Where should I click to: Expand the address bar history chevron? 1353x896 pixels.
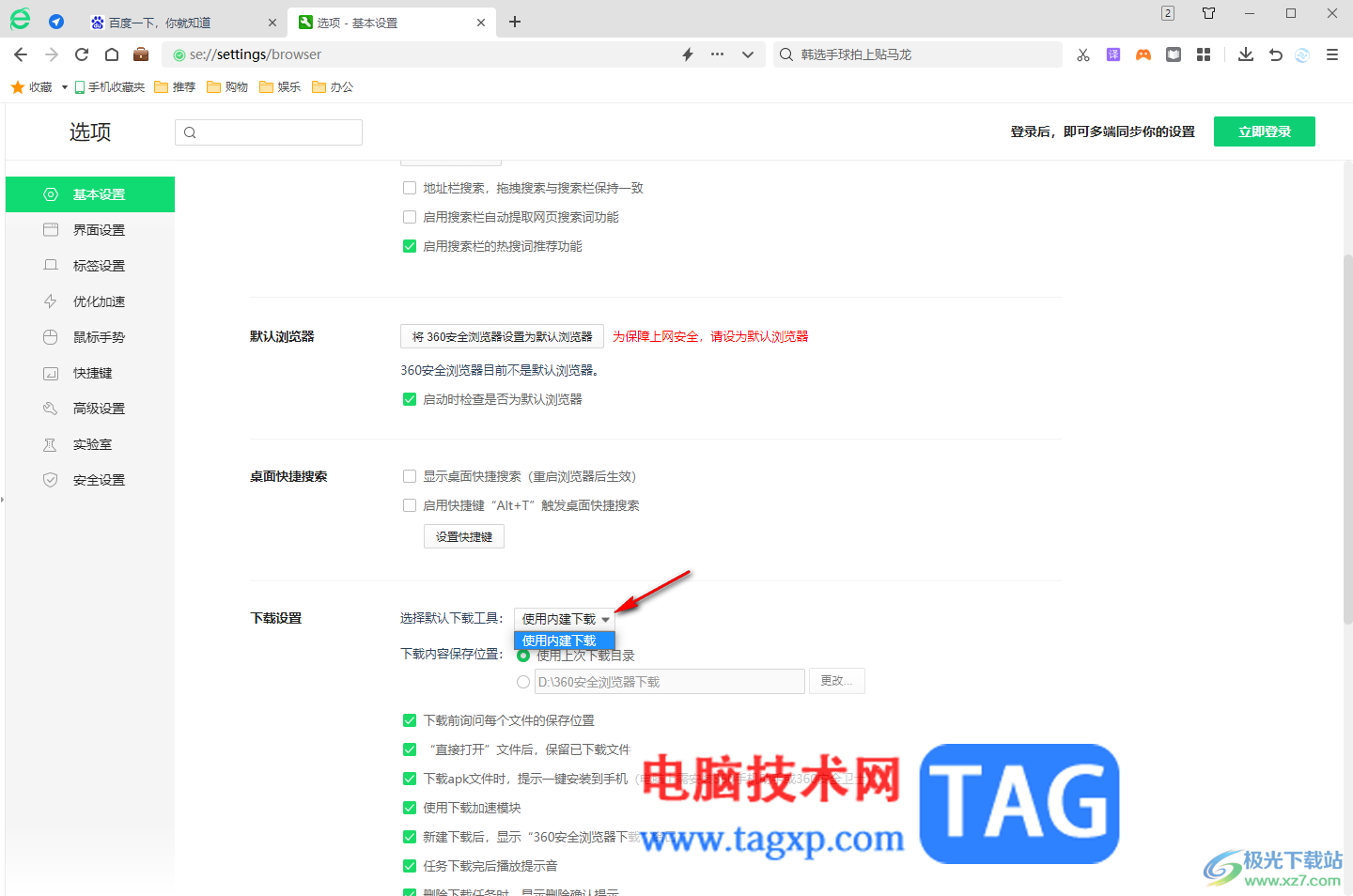coord(748,54)
